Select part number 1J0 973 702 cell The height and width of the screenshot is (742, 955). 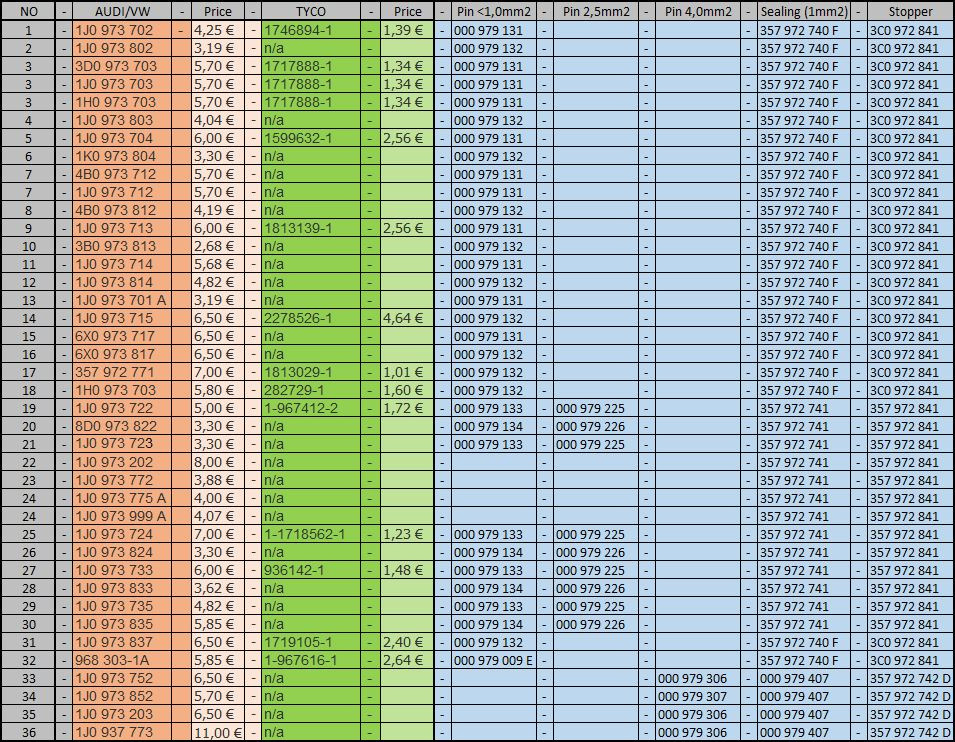tap(114, 31)
